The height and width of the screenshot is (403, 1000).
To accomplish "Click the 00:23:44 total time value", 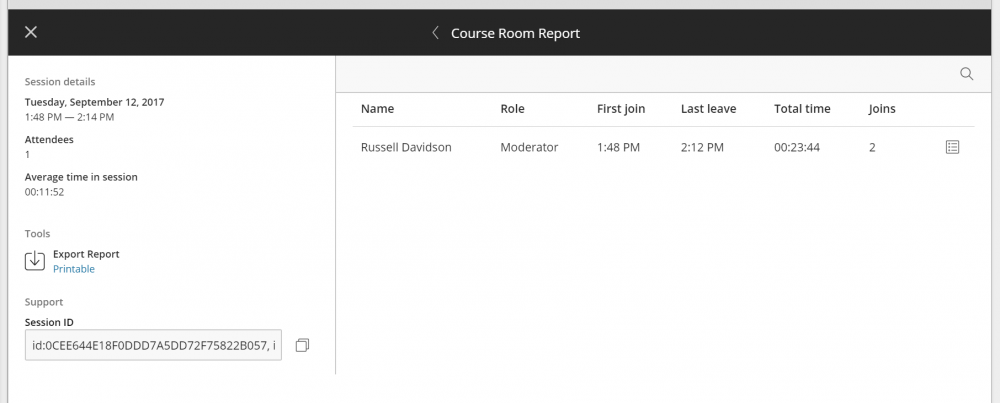I will [797, 147].
